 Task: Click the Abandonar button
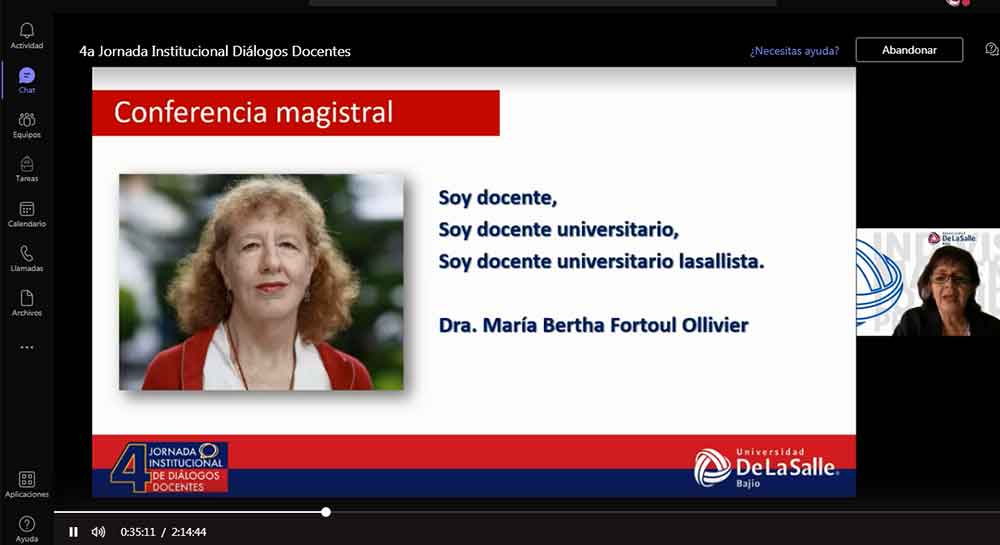coord(908,50)
